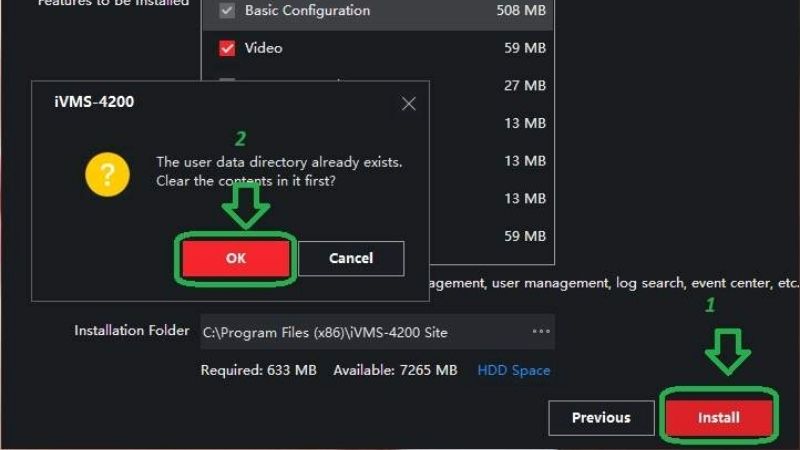Click the green step number 1 annotation
Viewport: 800px width, 450px height.
711,305
